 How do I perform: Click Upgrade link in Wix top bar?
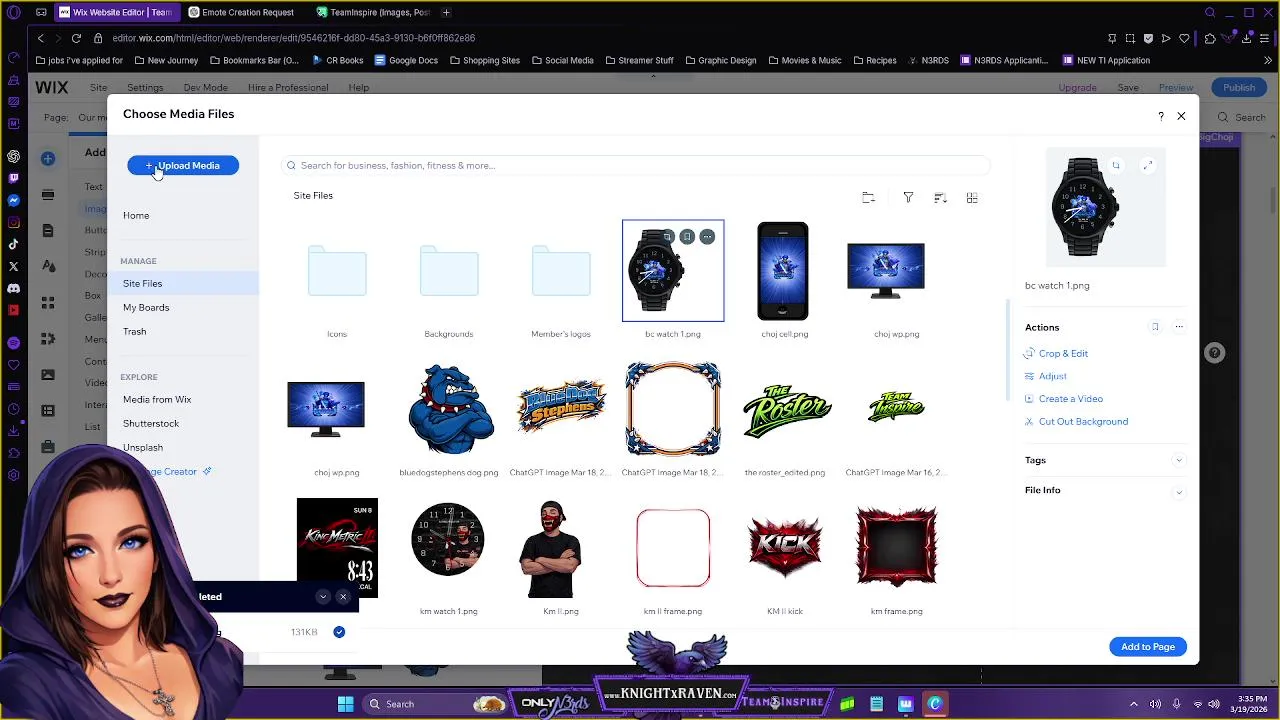coord(1077,88)
